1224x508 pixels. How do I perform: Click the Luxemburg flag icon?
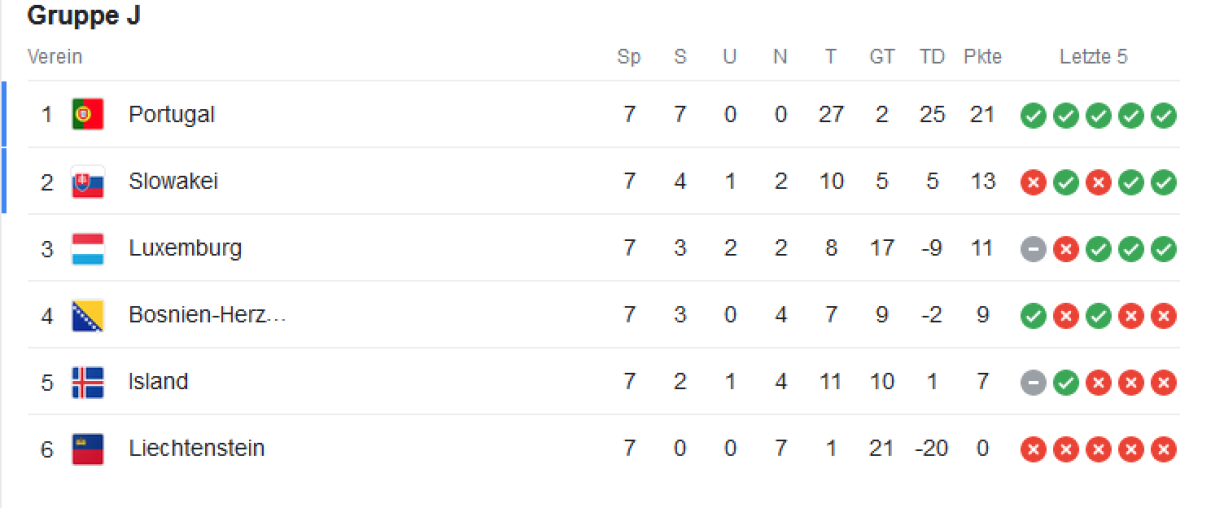click(x=87, y=249)
